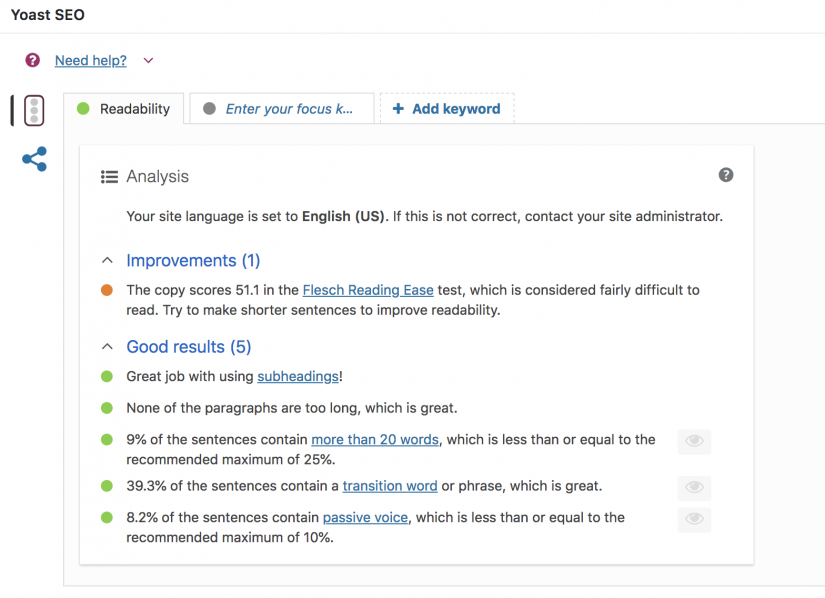Click the Analysis list icon
The image size is (825, 598).
109,176
